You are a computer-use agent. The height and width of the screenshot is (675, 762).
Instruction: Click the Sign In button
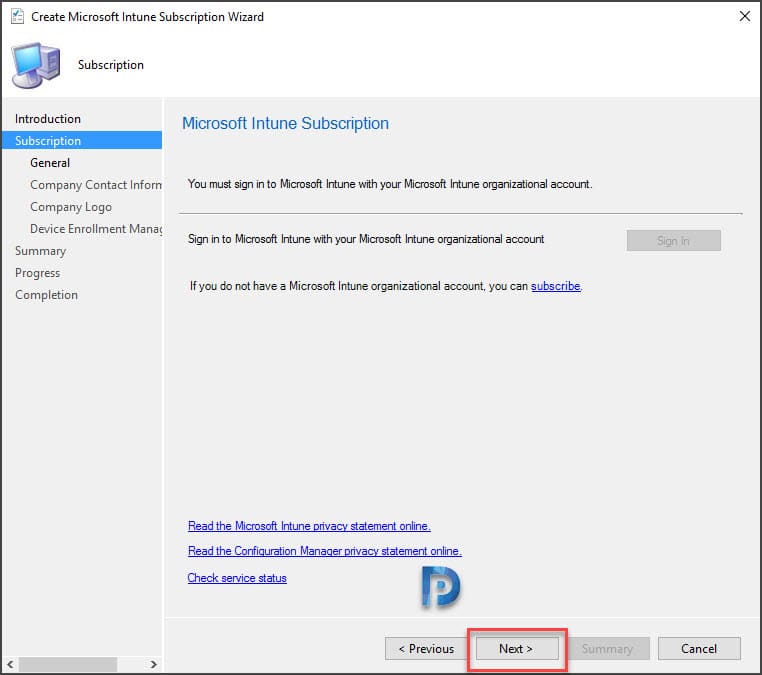pyautogui.click(x=673, y=241)
